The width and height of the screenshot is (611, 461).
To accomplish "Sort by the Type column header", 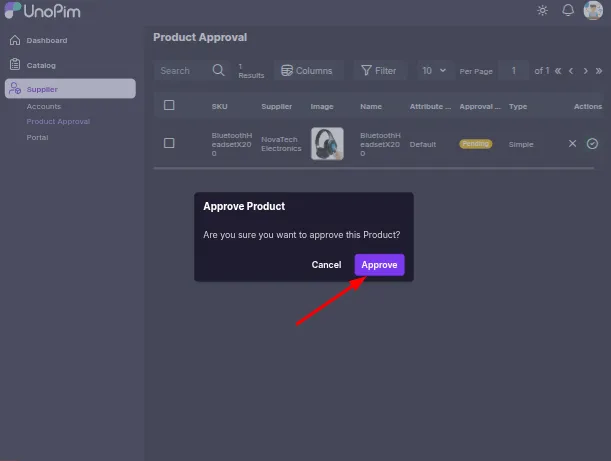I will (518, 106).
